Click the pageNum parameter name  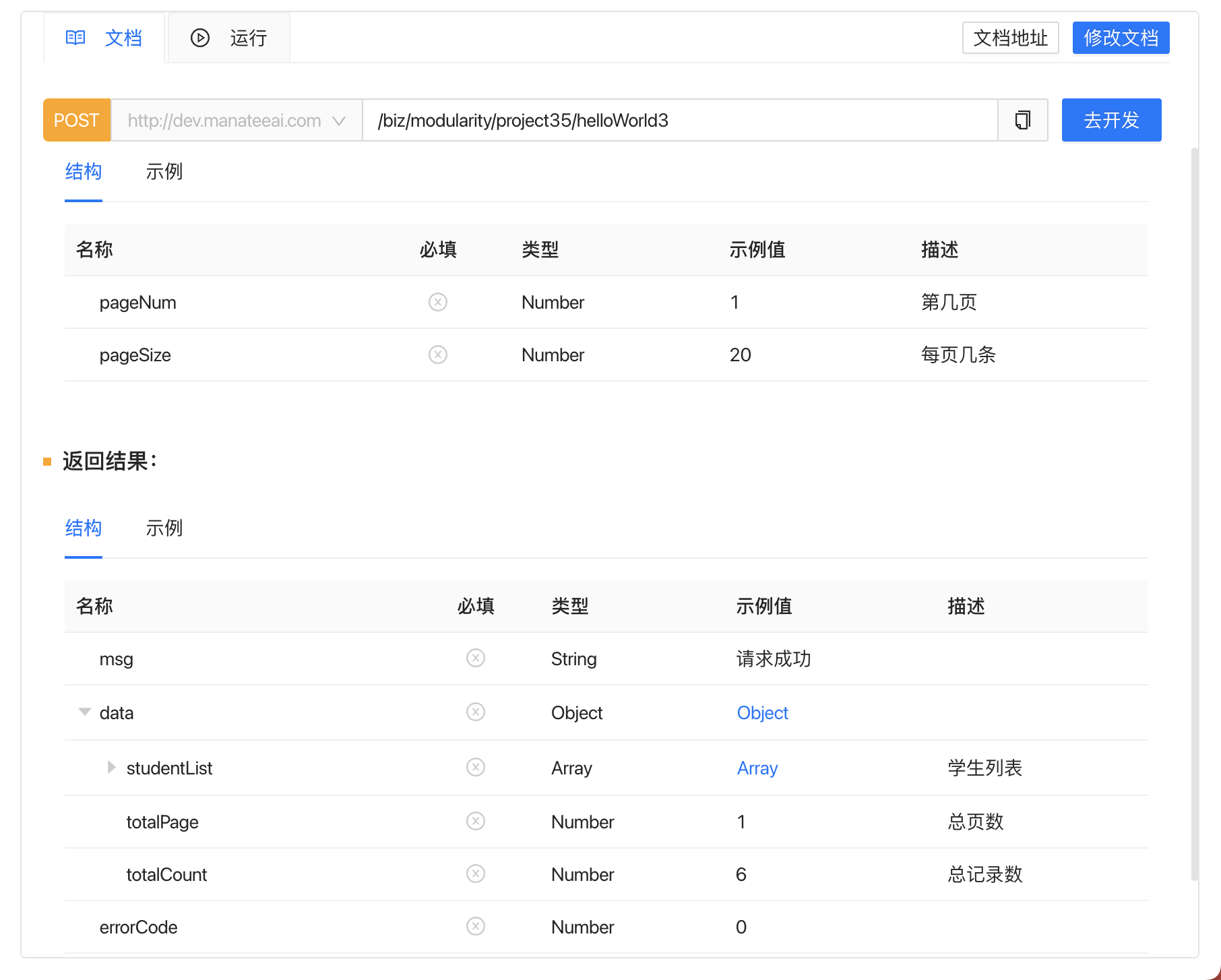tap(138, 303)
